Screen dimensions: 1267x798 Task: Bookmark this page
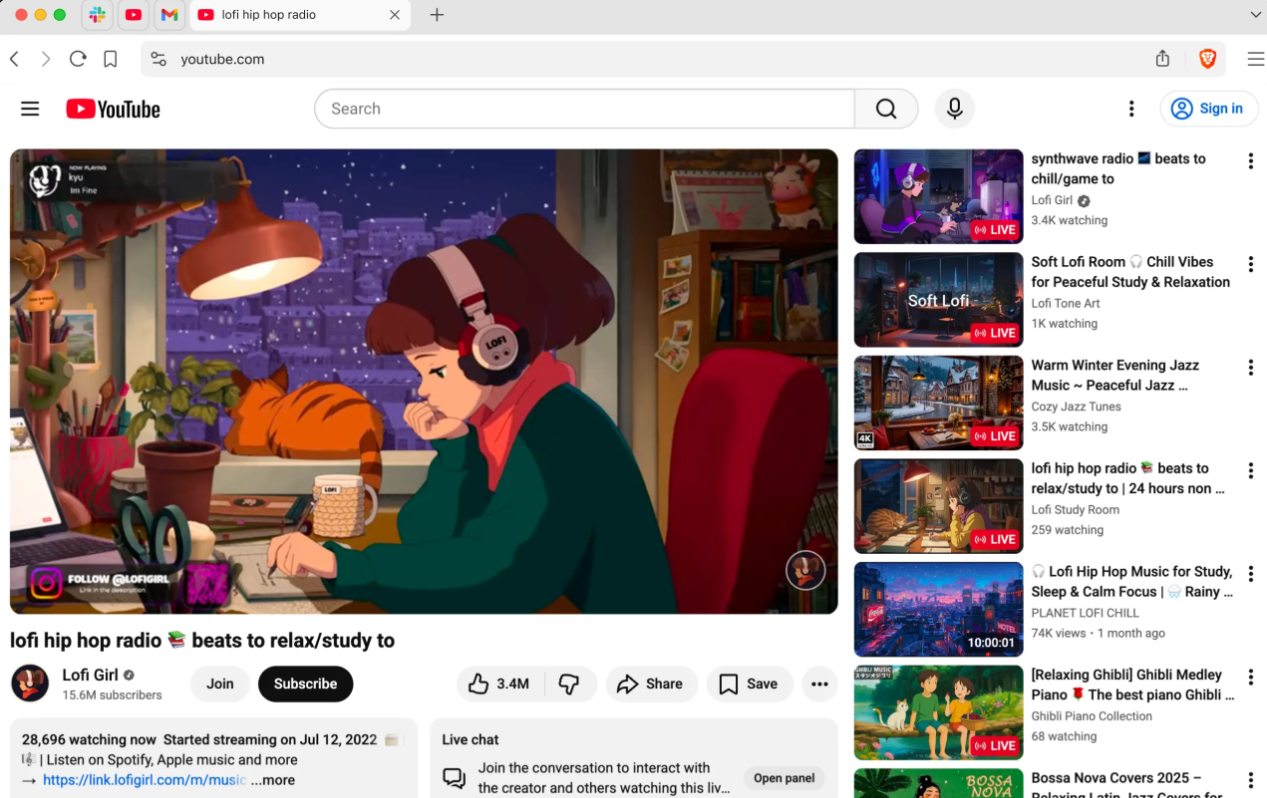[110, 59]
